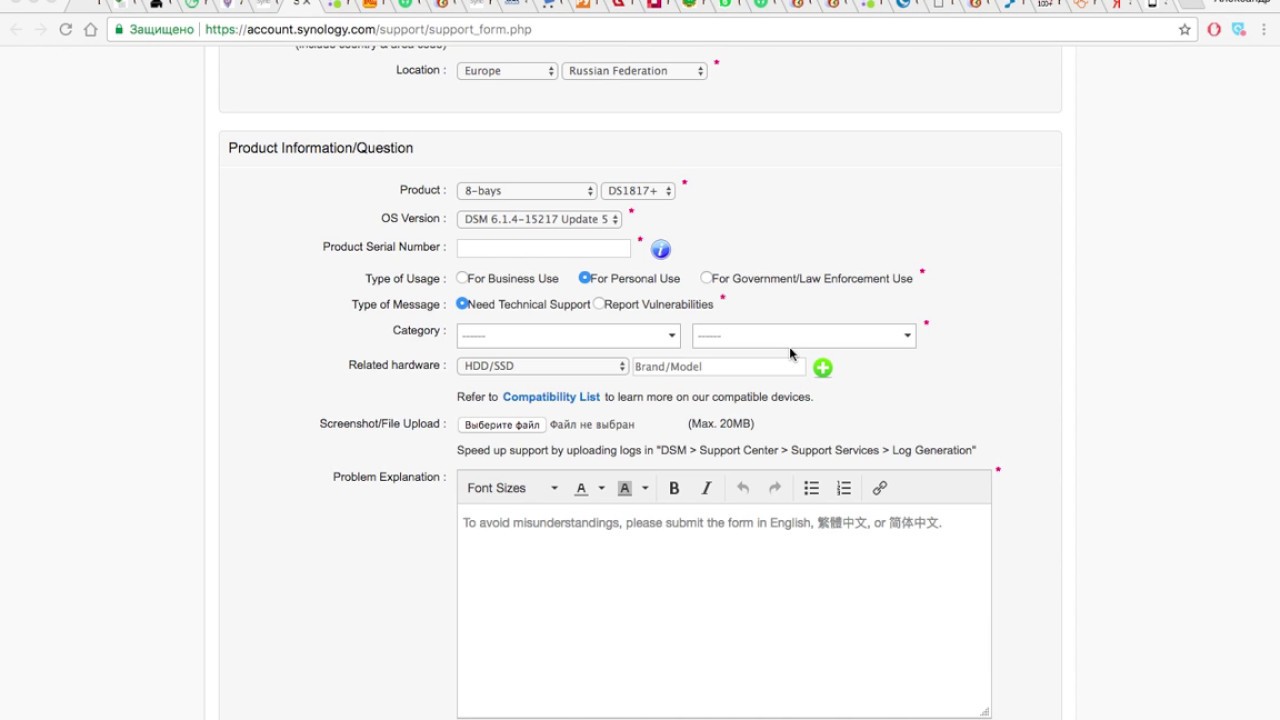This screenshot has width=1280, height=720.
Task: Select For Personal Use radio button
Action: (x=585, y=278)
